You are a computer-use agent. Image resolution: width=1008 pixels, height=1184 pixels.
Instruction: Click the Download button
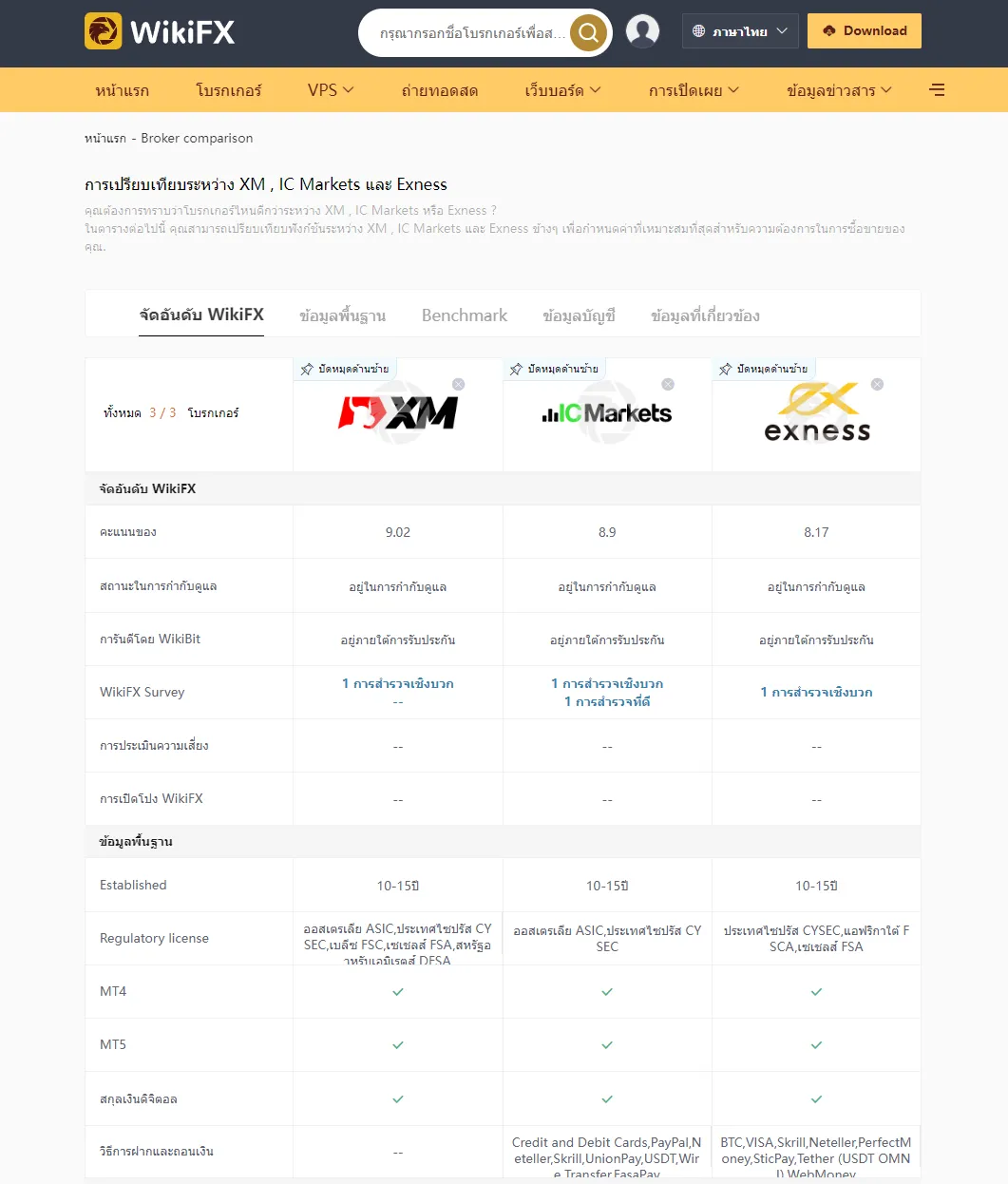click(x=865, y=30)
